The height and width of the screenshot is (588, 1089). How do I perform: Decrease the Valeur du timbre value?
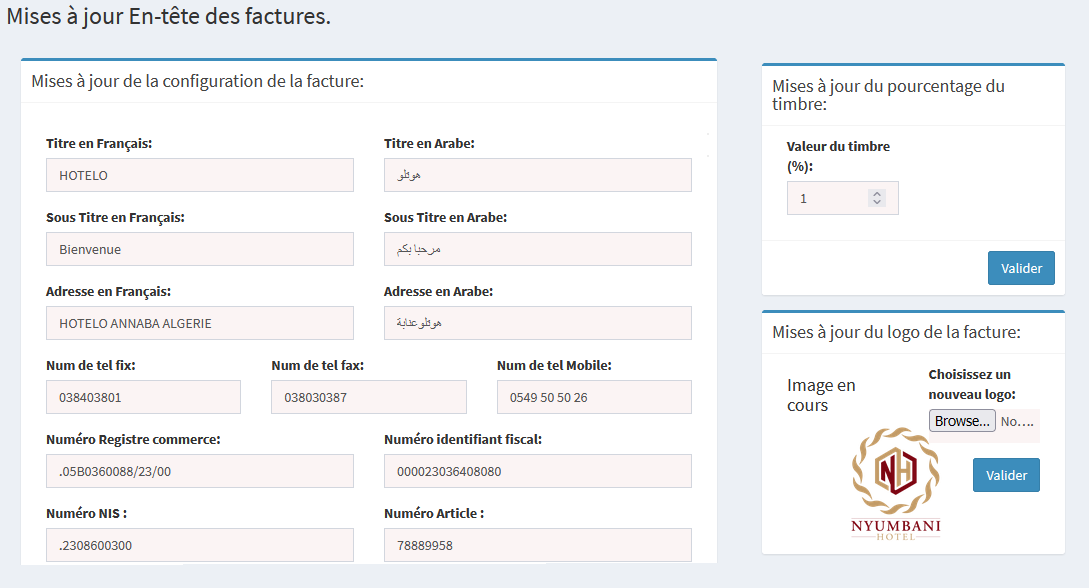point(877,203)
